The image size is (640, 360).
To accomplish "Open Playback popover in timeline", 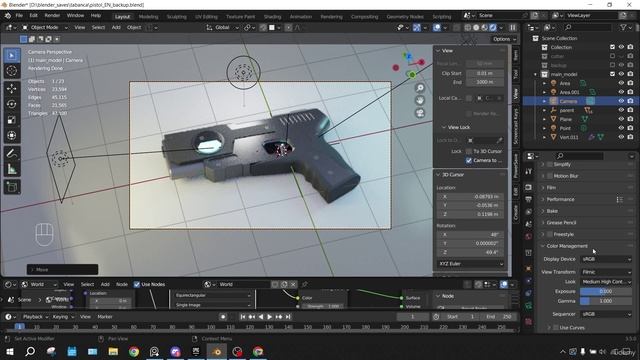I will click(34, 317).
